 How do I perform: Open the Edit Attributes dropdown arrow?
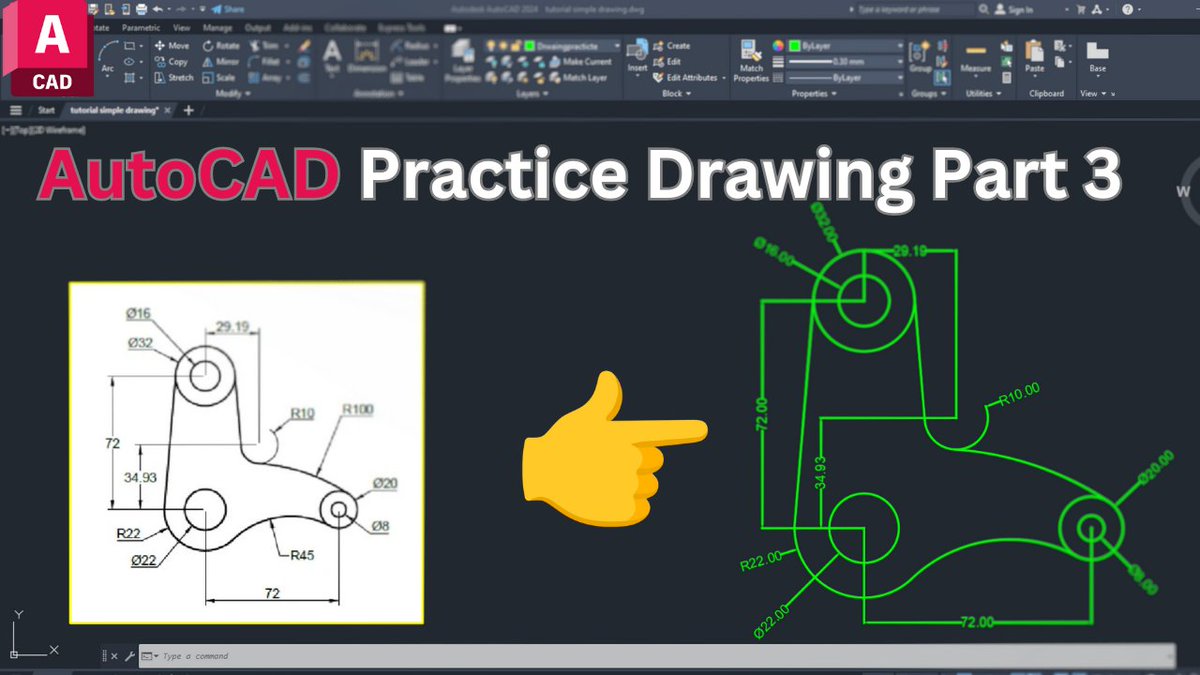pos(722,77)
